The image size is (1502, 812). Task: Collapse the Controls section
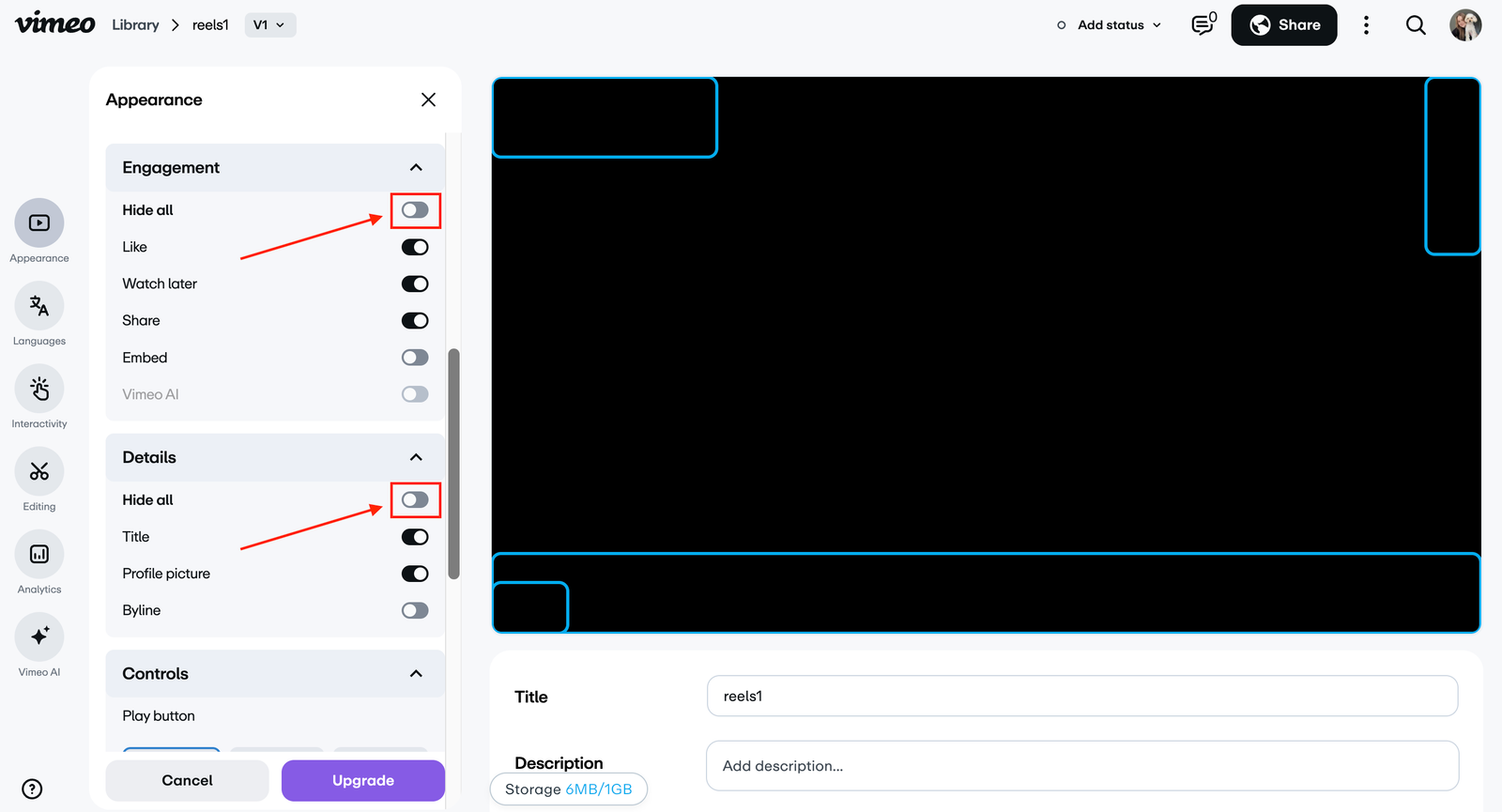pyautogui.click(x=416, y=674)
